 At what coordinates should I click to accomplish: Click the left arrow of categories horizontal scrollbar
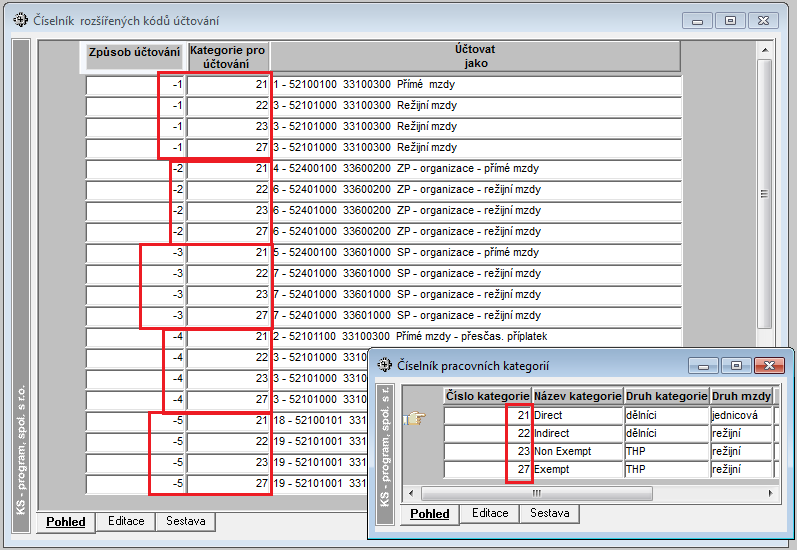point(411,493)
